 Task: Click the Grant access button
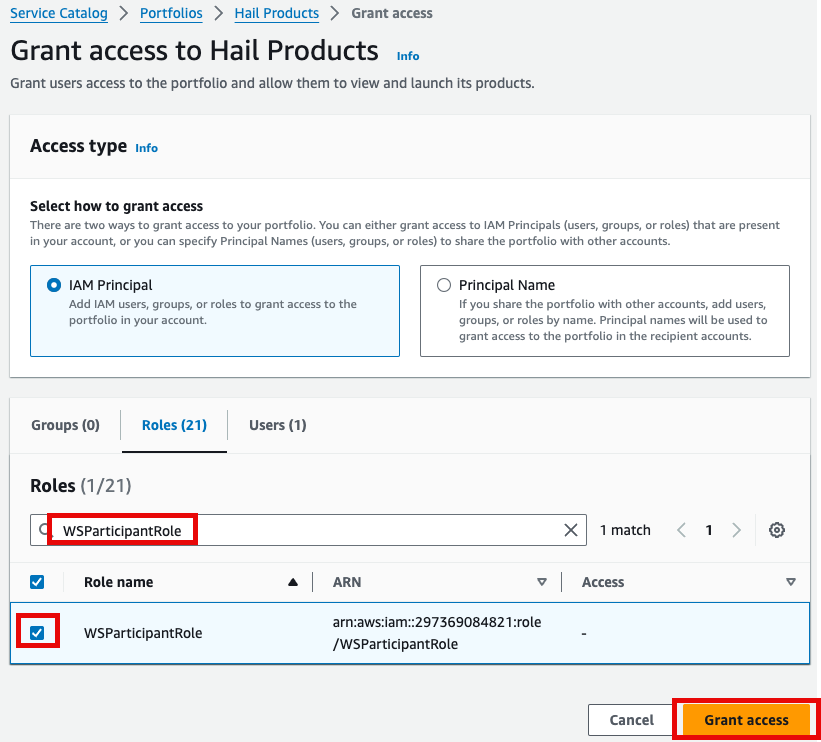pos(746,720)
